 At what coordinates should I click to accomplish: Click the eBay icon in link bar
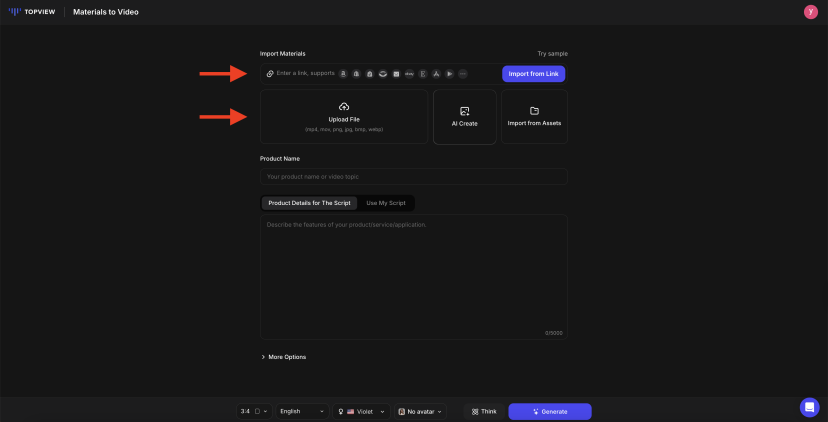coord(410,74)
